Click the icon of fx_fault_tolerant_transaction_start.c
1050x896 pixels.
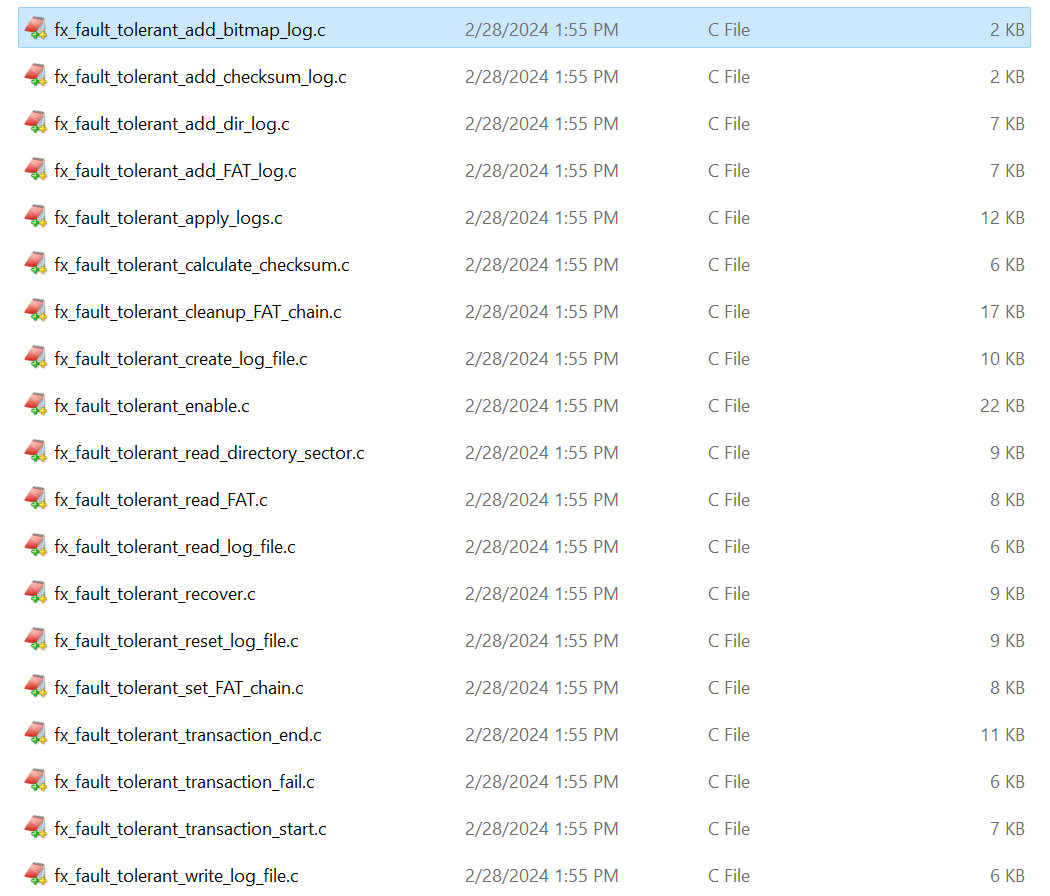(35, 828)
